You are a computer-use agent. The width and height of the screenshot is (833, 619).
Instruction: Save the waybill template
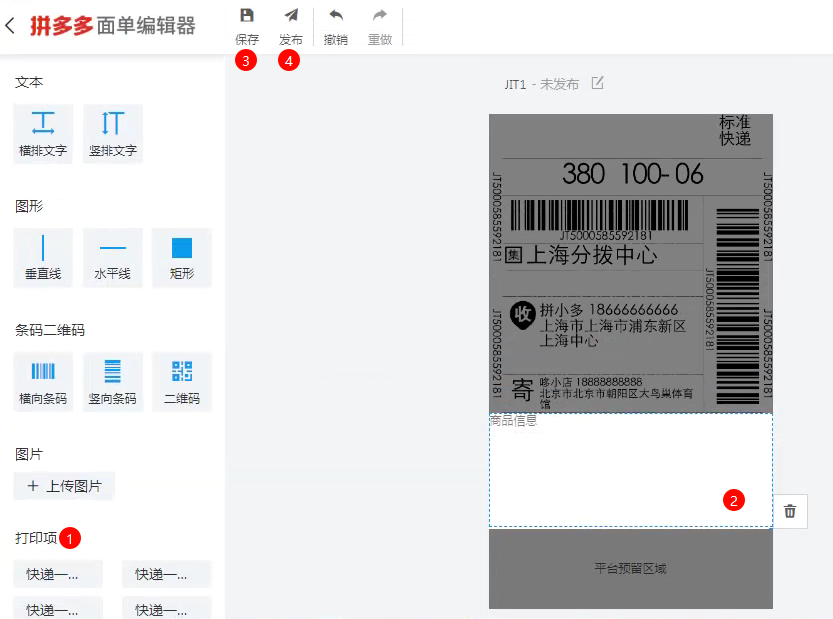(x=246, y=27)
